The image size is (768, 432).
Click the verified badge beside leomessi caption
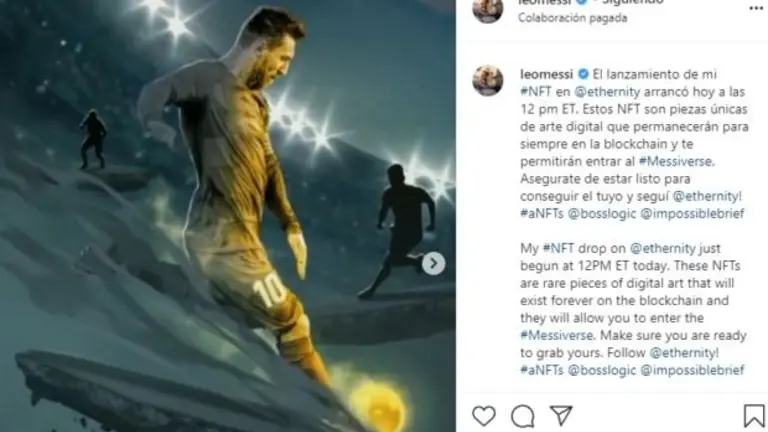pyautogui.click(x=583, y=74)
